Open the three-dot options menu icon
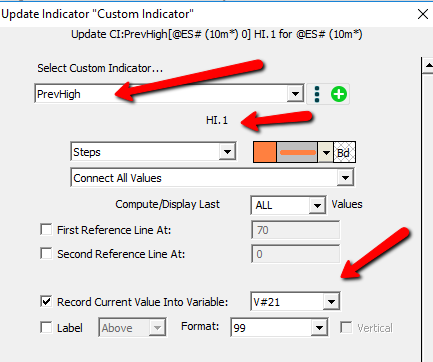433x362 pixels. tap(317, 94)
